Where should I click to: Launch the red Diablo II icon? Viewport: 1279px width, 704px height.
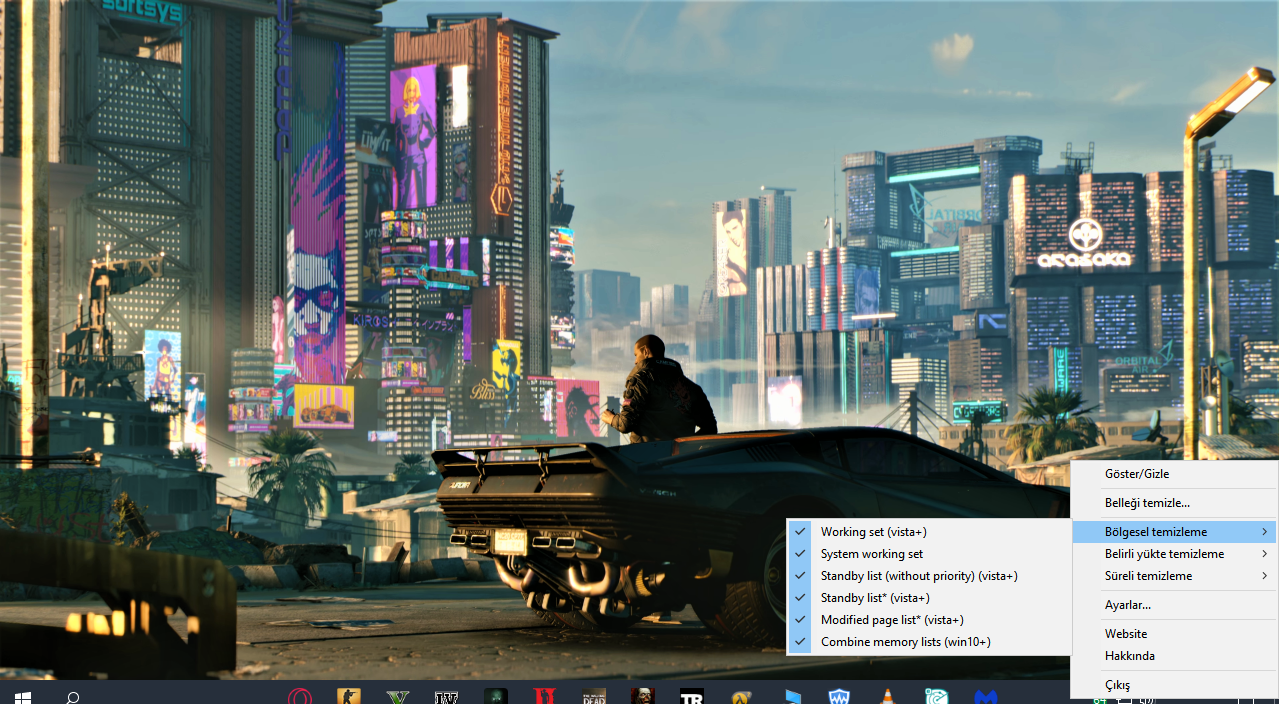point(544,696)
